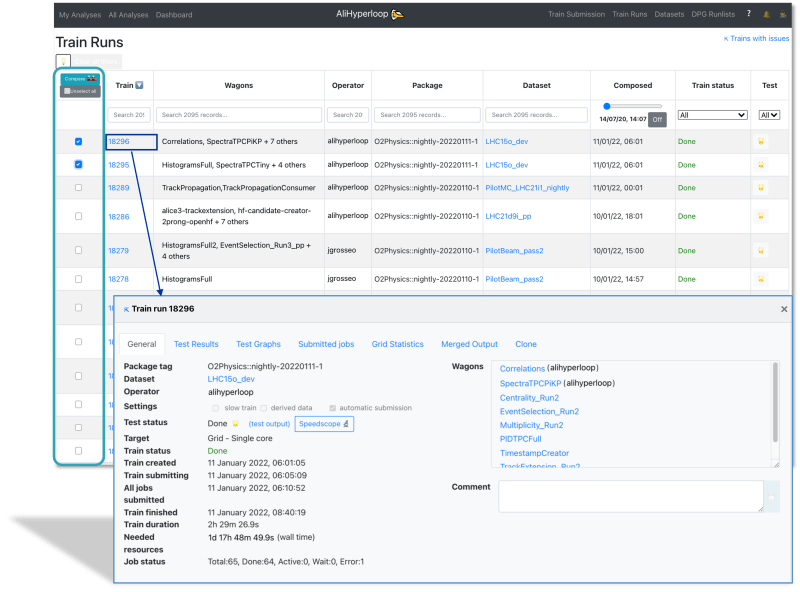Open the Correlations wagon link
The height and width of the screenshot is (592, 800).
point(522,368)
